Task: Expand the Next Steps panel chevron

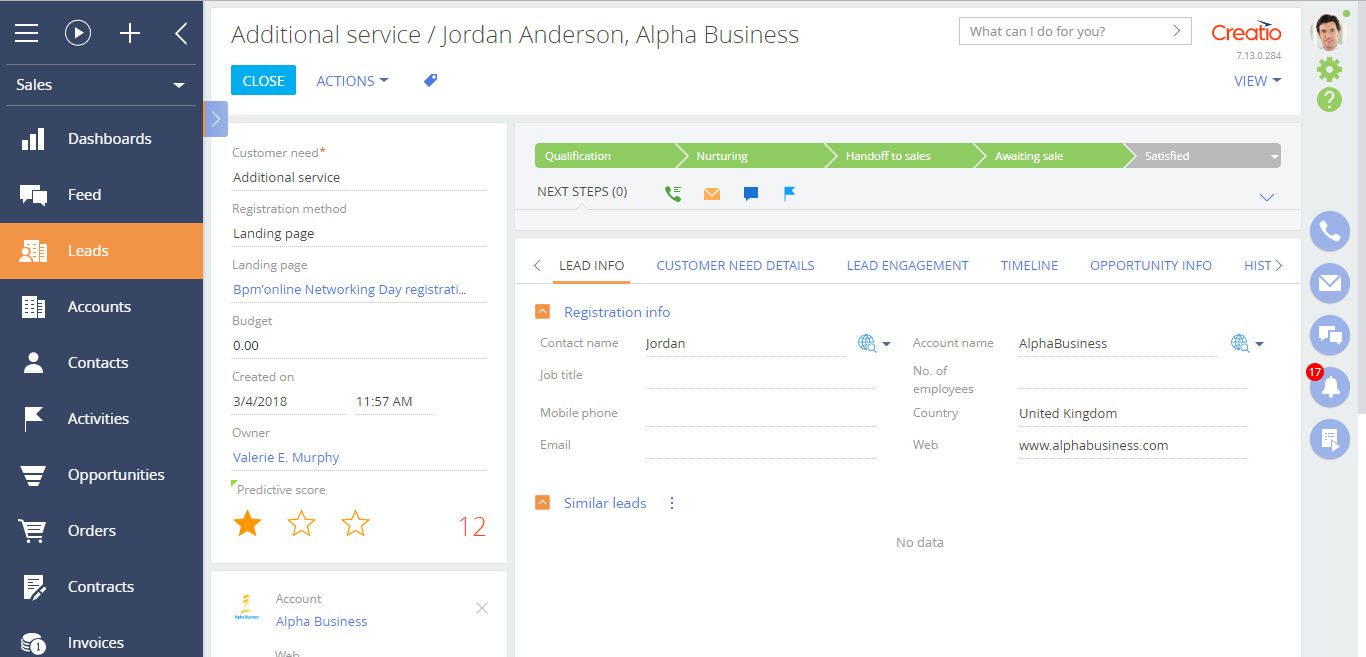Action: click(1267, 197)
